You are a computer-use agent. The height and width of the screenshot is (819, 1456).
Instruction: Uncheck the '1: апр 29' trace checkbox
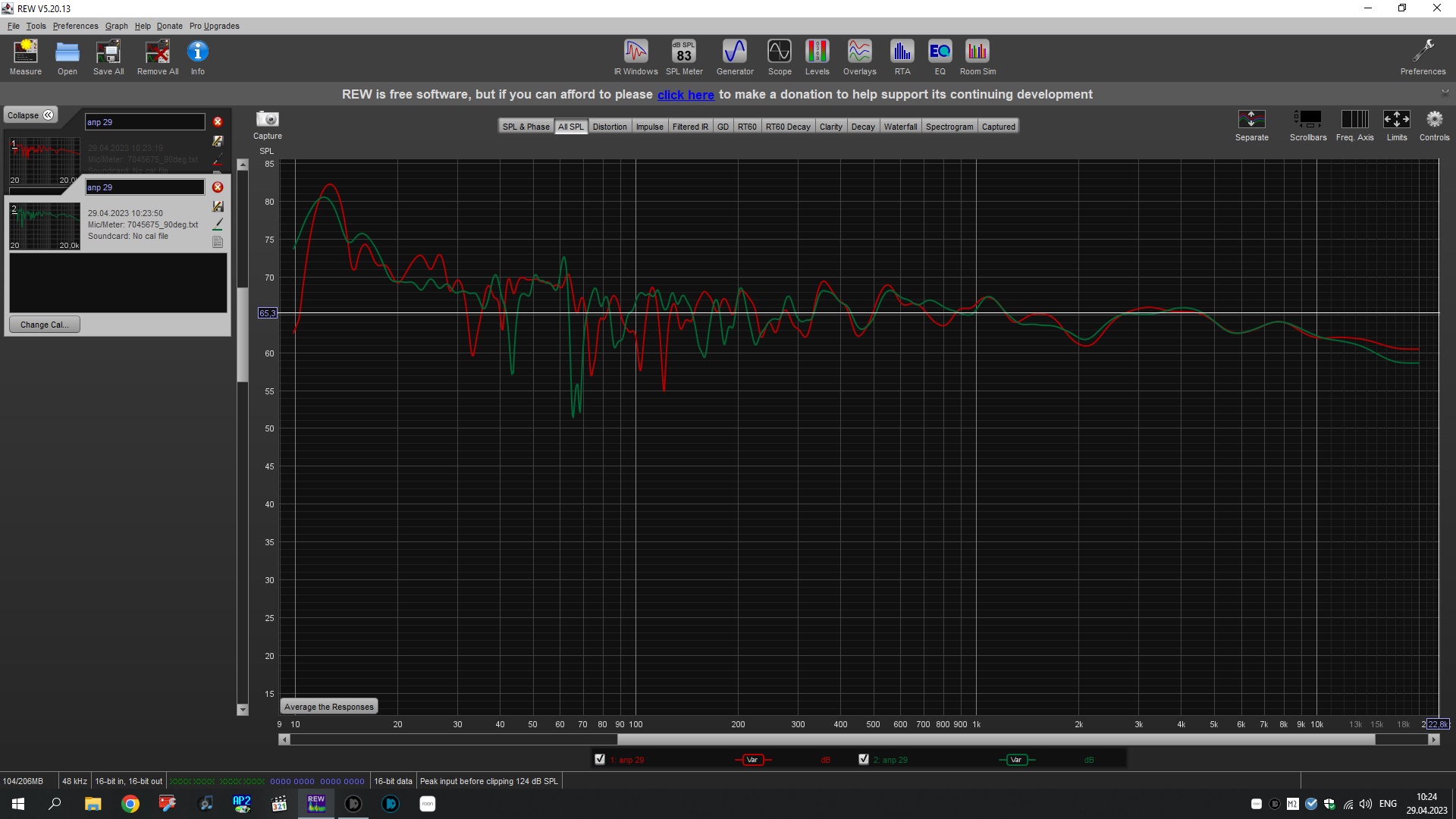600,759
